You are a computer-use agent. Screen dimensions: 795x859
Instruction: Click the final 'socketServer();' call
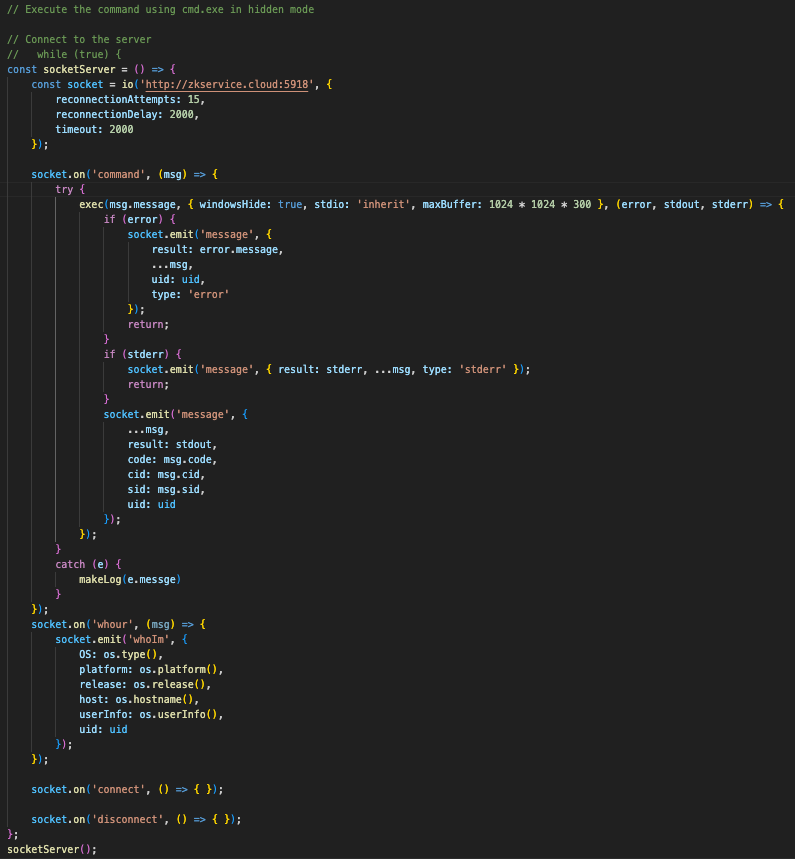(52, 849)
